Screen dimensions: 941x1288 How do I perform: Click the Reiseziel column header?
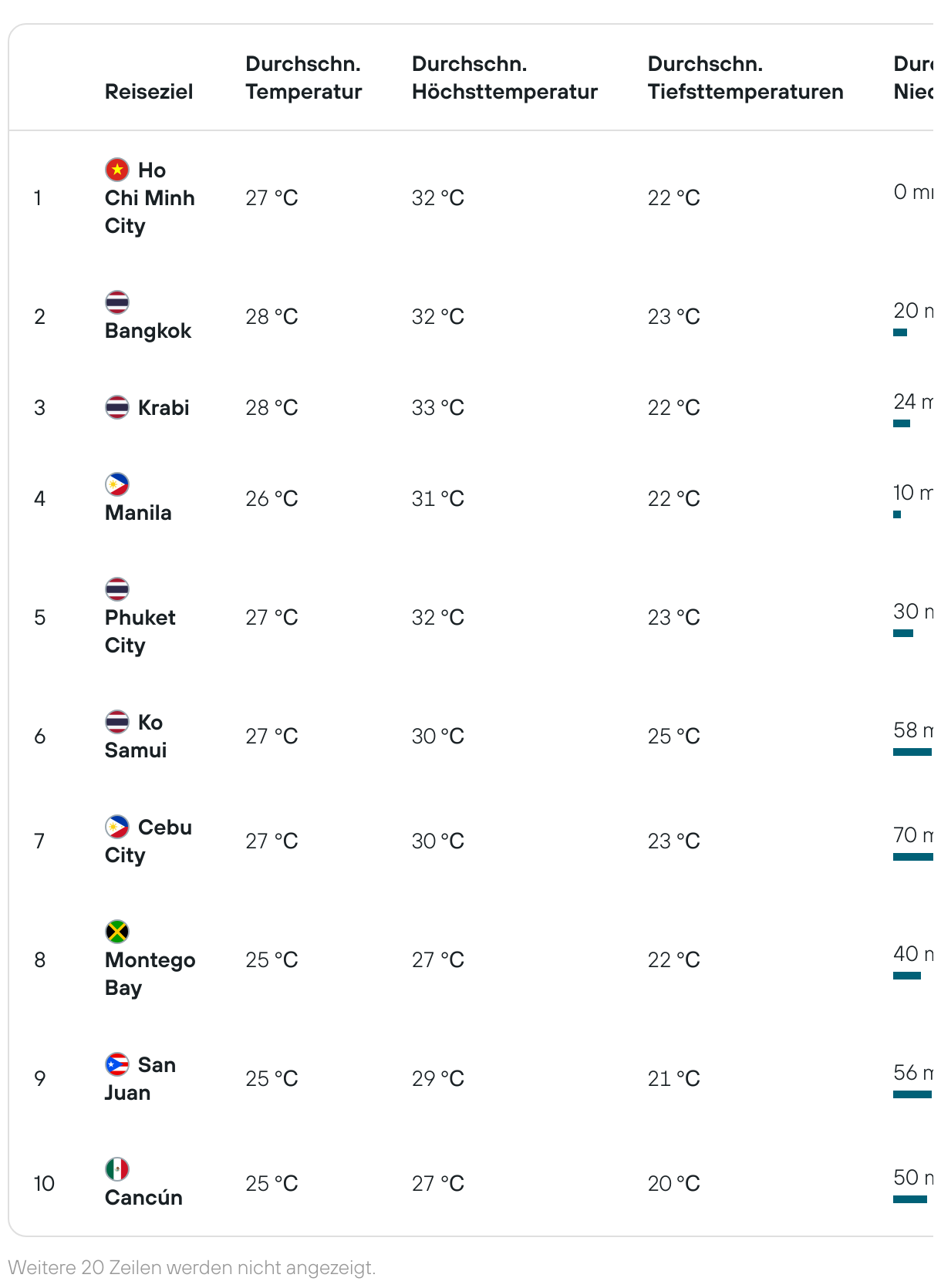coord(149,91)
